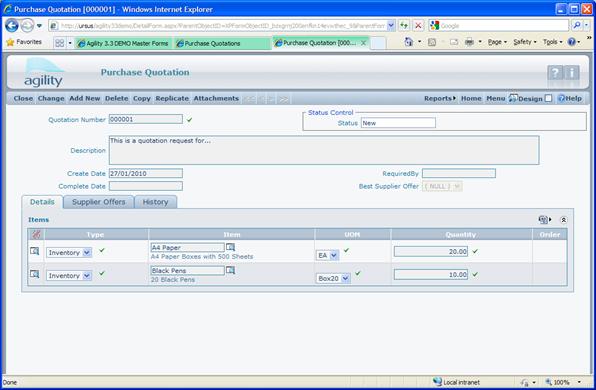Viewport: 596px width, 390px height.
Task: Click the question mark help icon in header
Action: 555,72
